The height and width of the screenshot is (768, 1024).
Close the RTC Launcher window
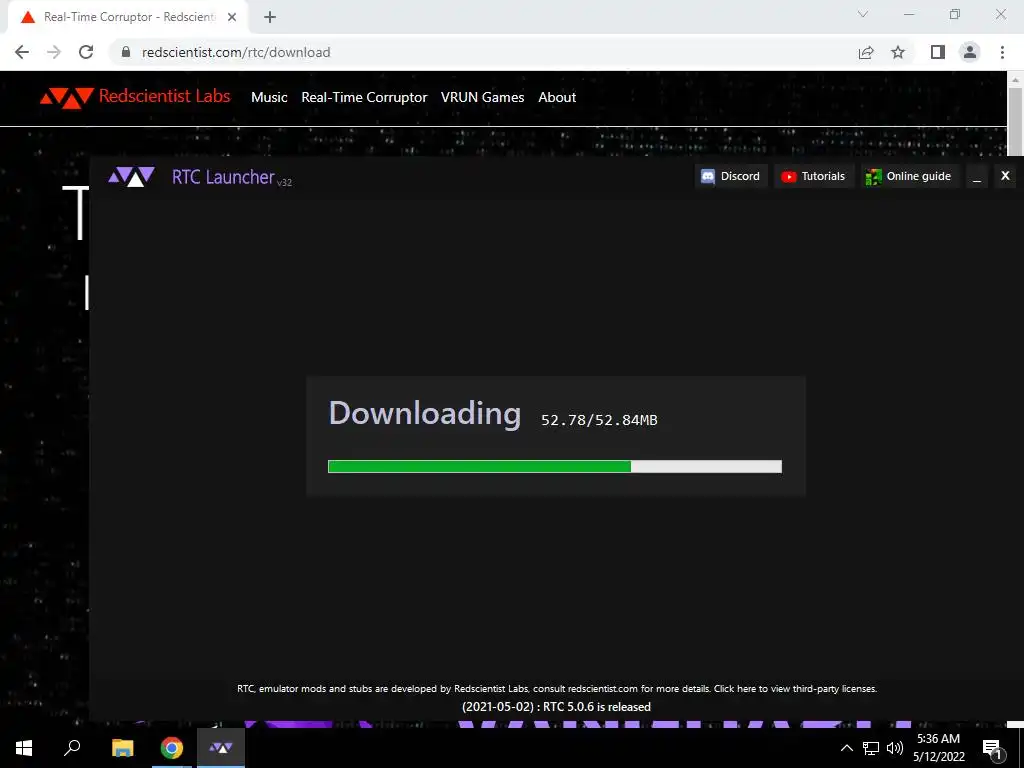point(1005,176)
